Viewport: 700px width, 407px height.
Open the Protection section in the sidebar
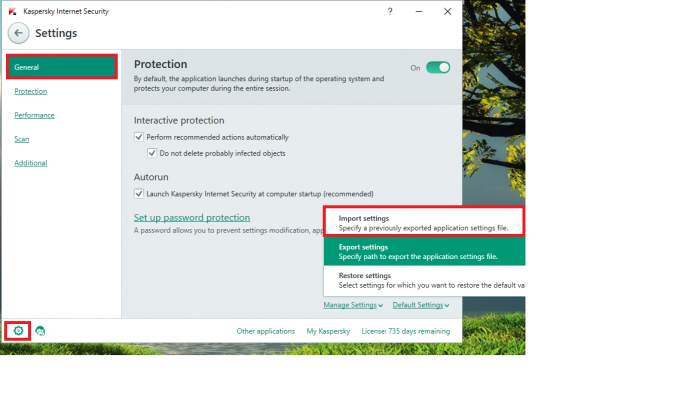30,91
